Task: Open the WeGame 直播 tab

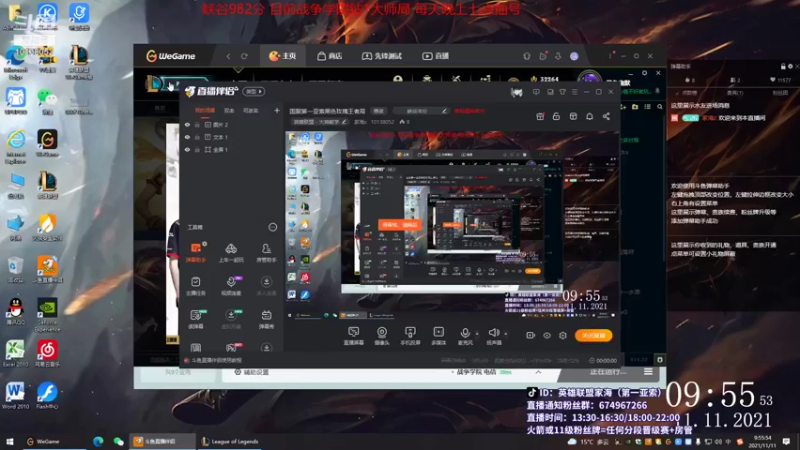Action: (x=435, y=56)
